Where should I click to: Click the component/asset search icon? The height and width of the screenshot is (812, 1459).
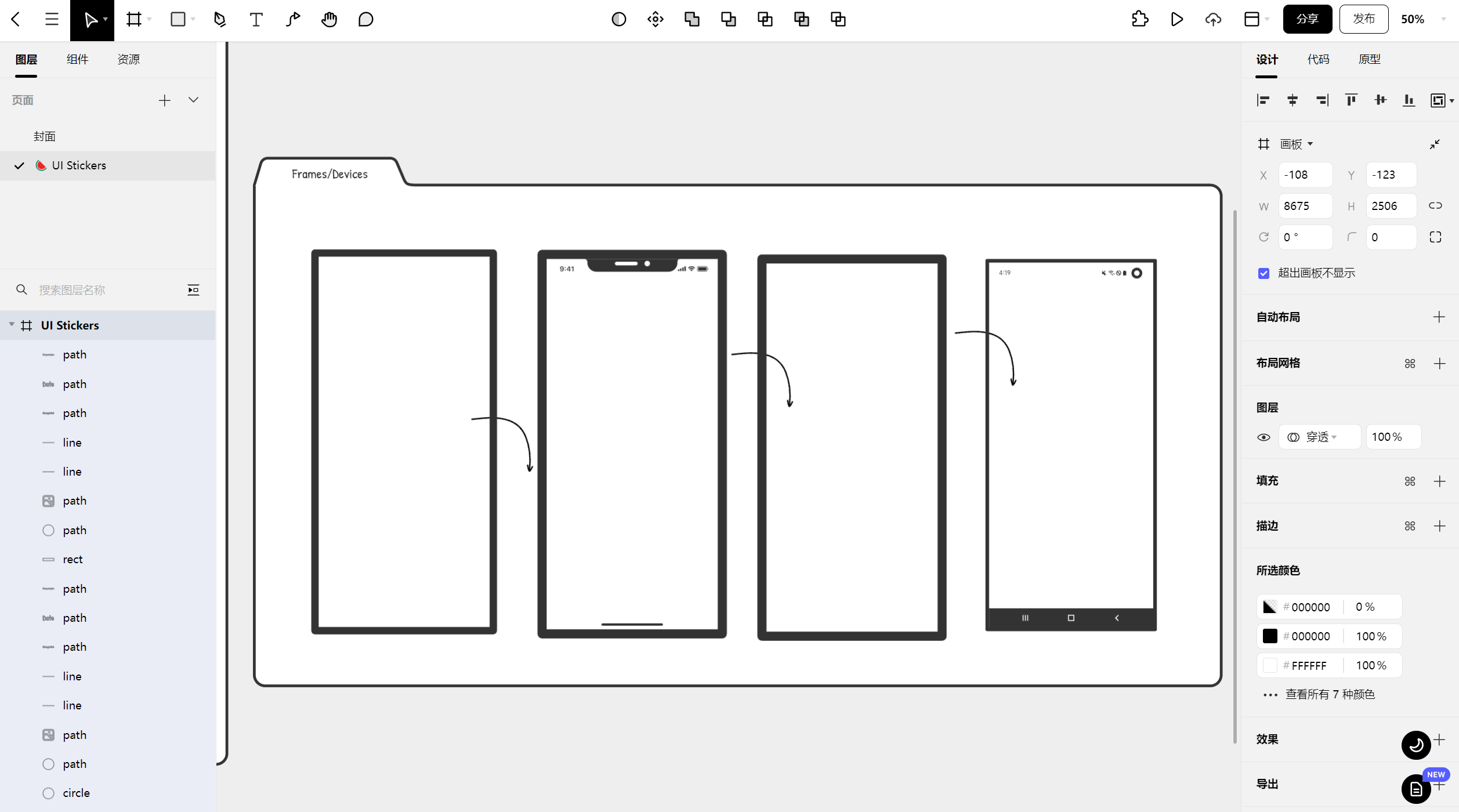(22, 290)
